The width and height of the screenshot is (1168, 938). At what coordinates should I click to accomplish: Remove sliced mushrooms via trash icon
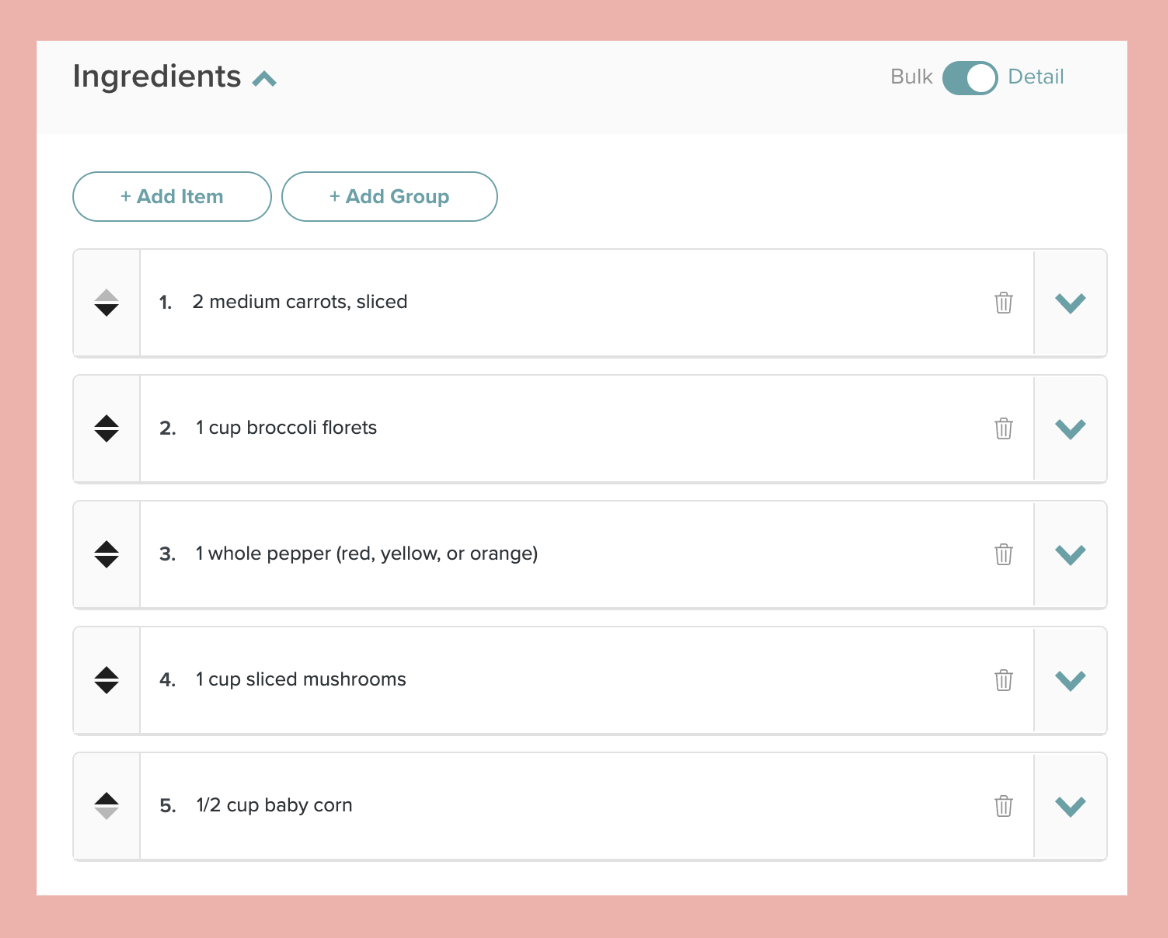tap(1004, 680)
